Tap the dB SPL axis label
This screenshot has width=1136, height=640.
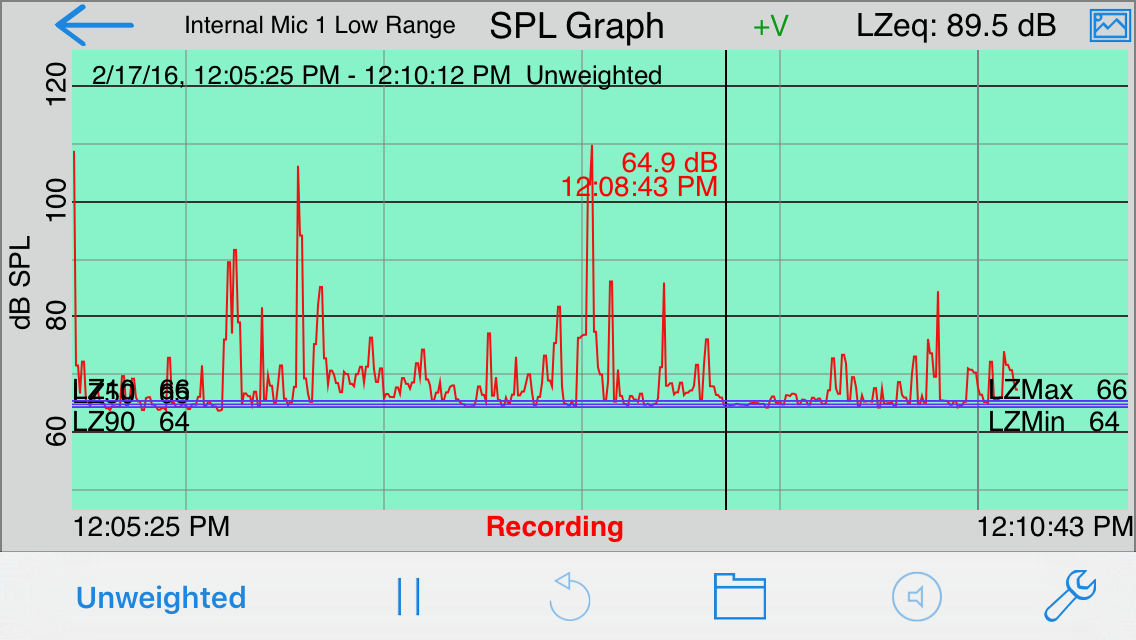(x=21, y=283)
